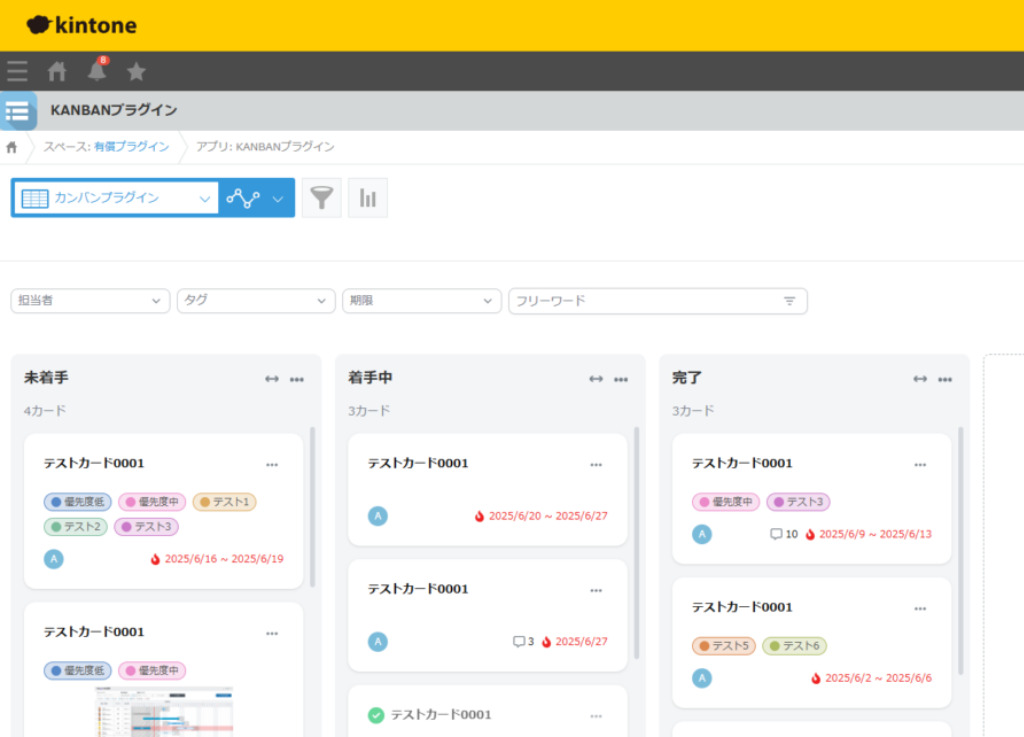Open the notifications bell
The width and height of the screenshot is (1024, 737).
(x=97, y=70)
